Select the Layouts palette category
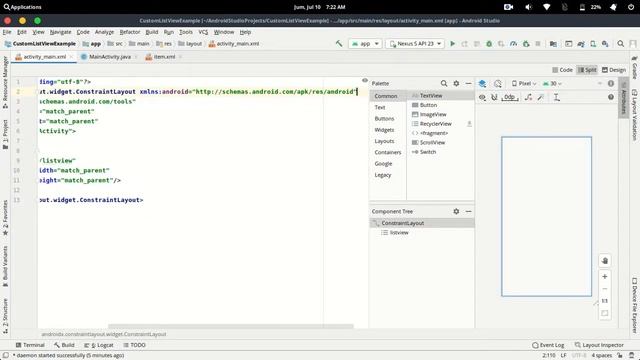The height and width of the screenshot is (360, 640). [384, 141]
